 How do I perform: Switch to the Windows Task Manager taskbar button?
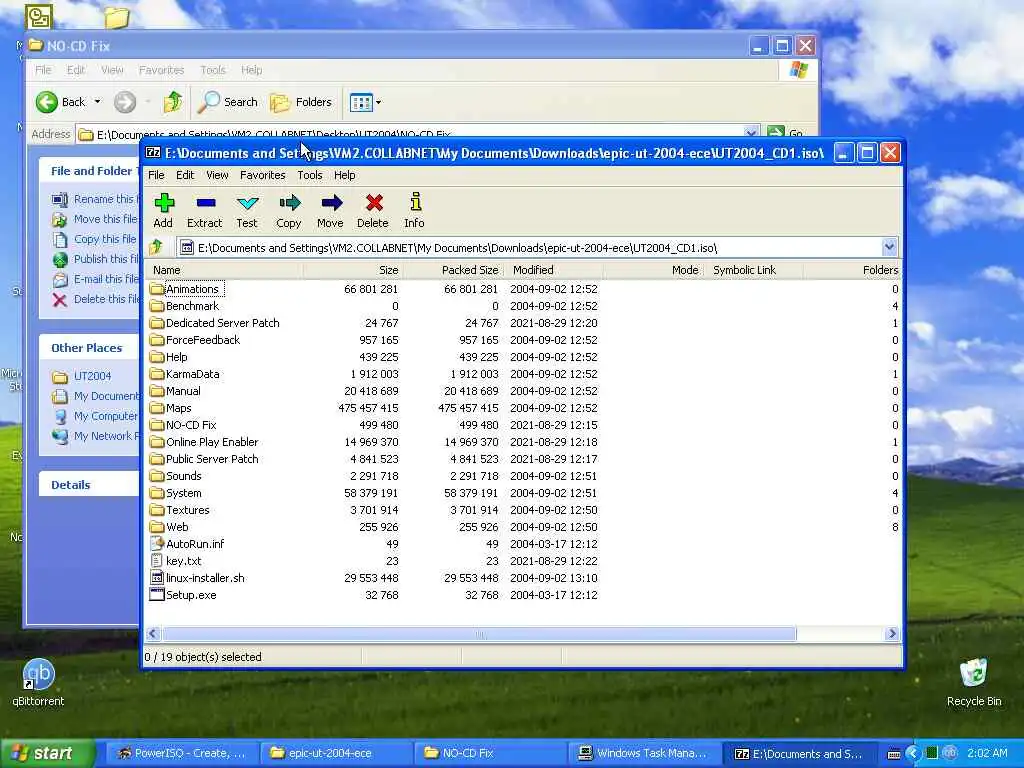(x=643, y=754)
